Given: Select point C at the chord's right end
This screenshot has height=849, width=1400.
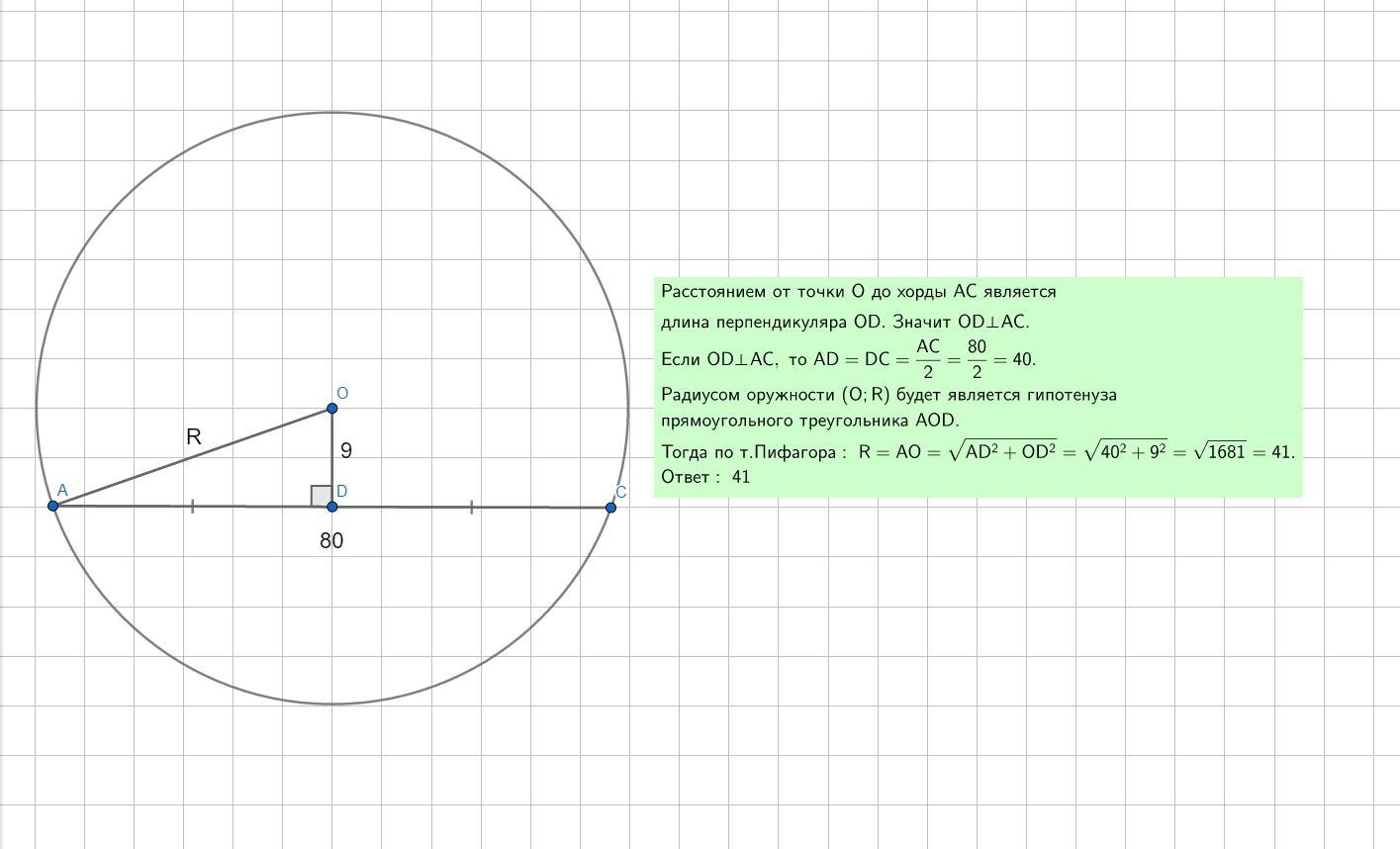Looking at the screenshot, I should (610, 507).
